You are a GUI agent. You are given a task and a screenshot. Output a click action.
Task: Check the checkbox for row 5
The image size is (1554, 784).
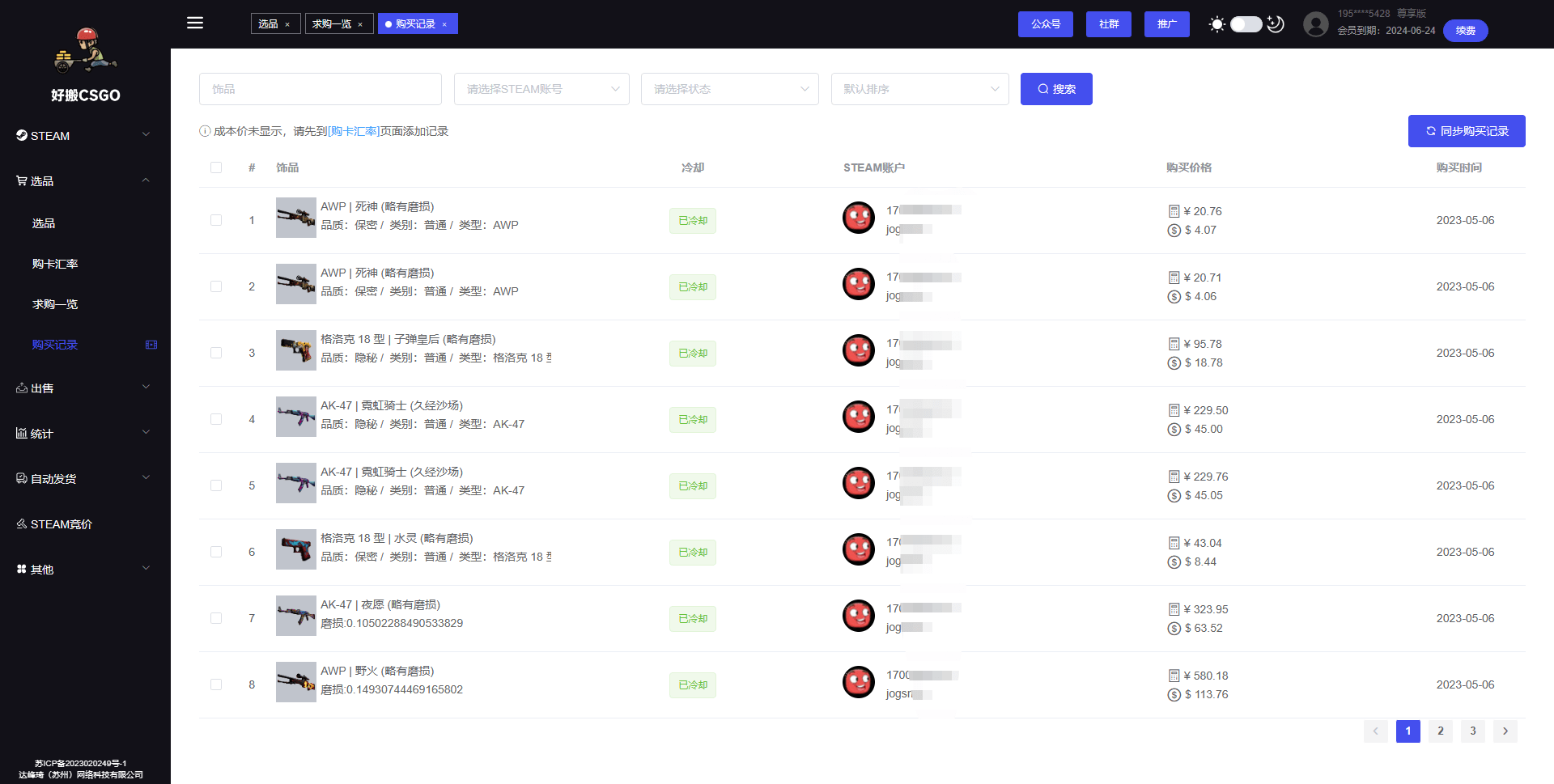click(x=216, y=485)
